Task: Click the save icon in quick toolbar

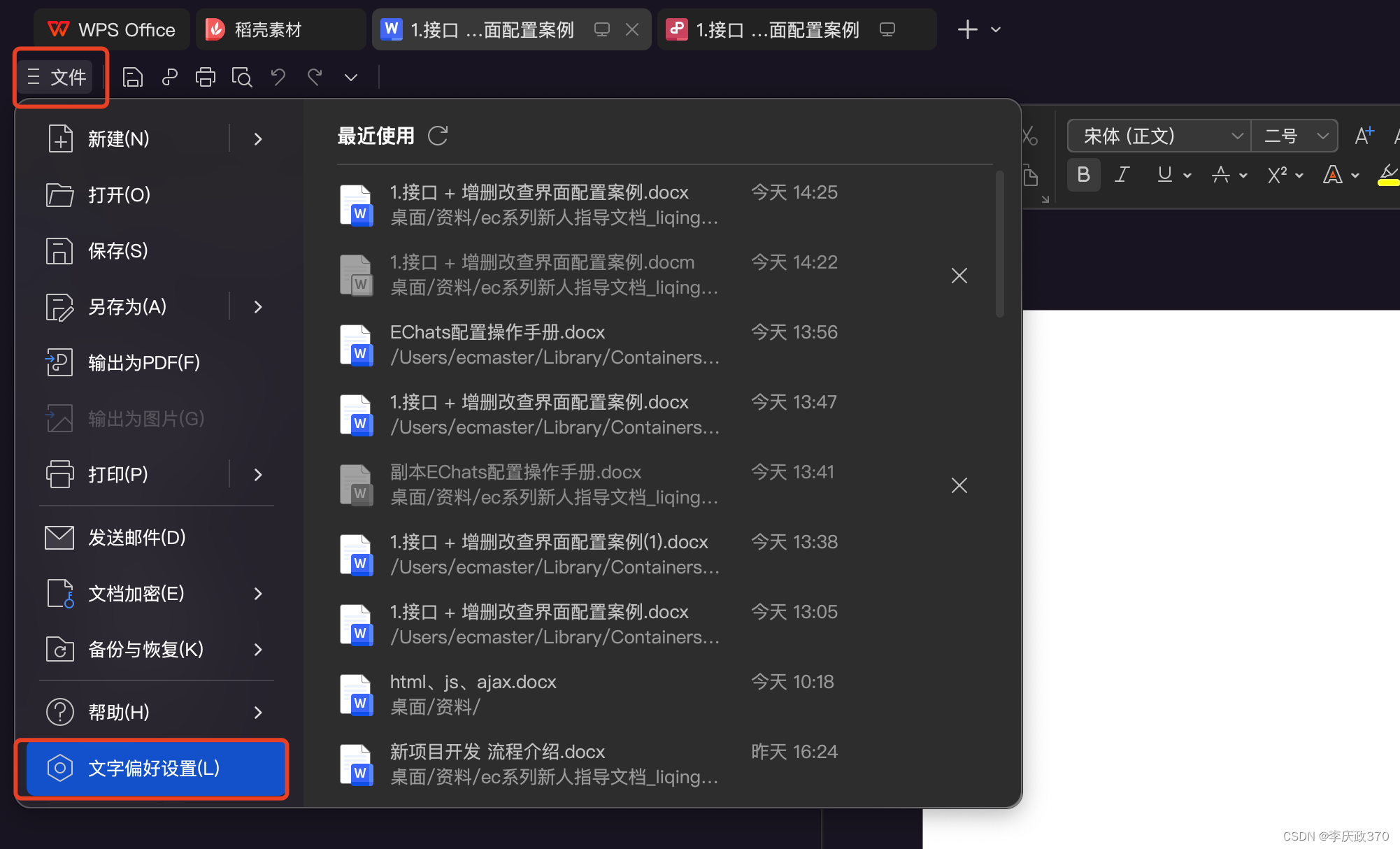Action: 132,77
